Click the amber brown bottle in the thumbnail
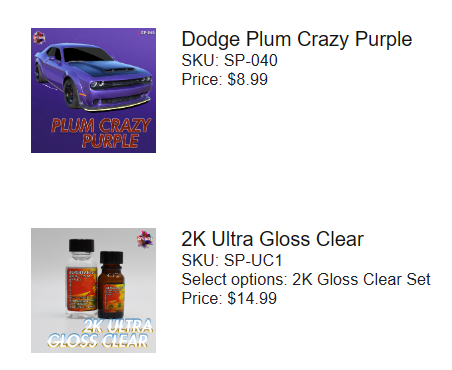 pyautogui.click(x=111, y=284)
